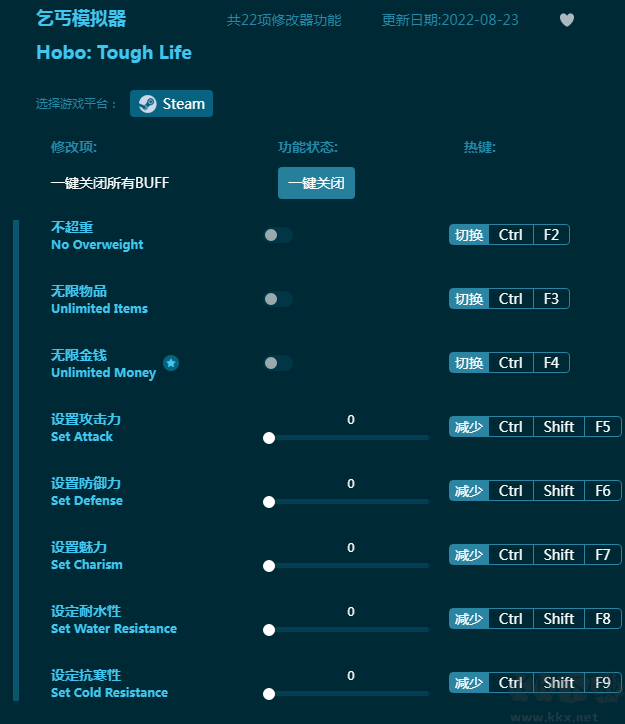The image size is (625, 724).
Task: Adjust the Set Attack slider handle
Action: click(269, 438)
